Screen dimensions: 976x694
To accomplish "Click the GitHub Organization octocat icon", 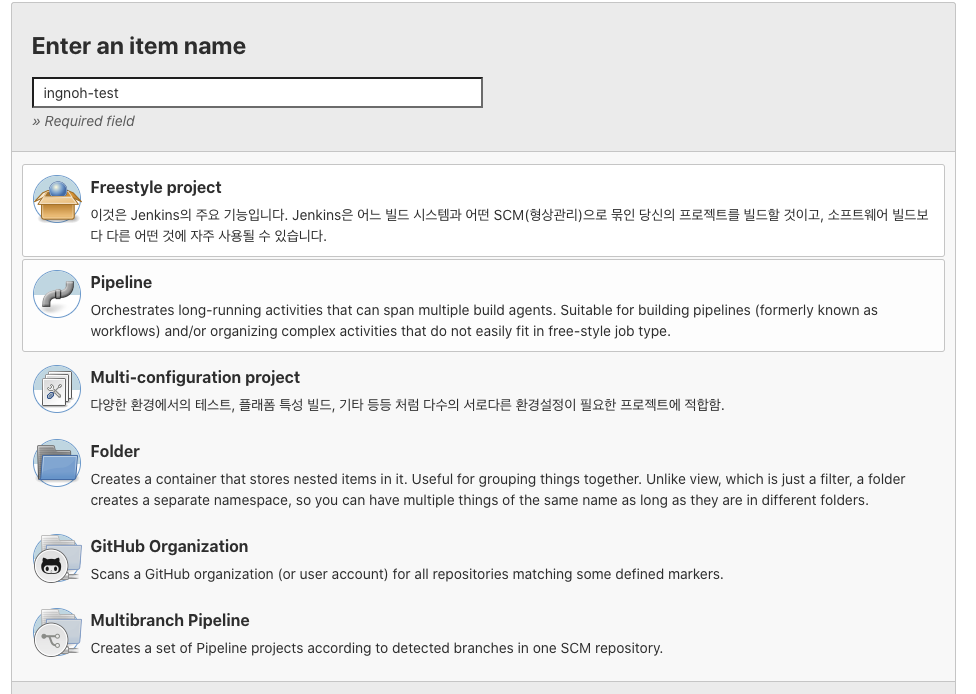I will pyautogui.click(x=57, y=558).
